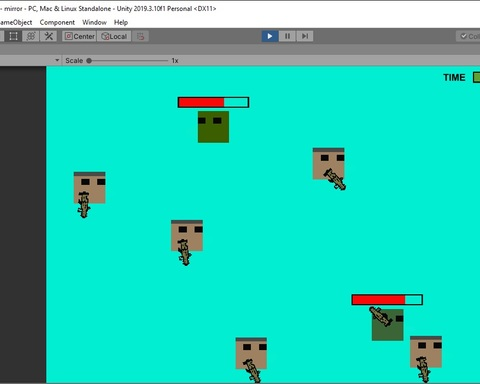The height and width of the screenshot is (384, 480).
Task: Click the top red health bar
Action: 213,102
